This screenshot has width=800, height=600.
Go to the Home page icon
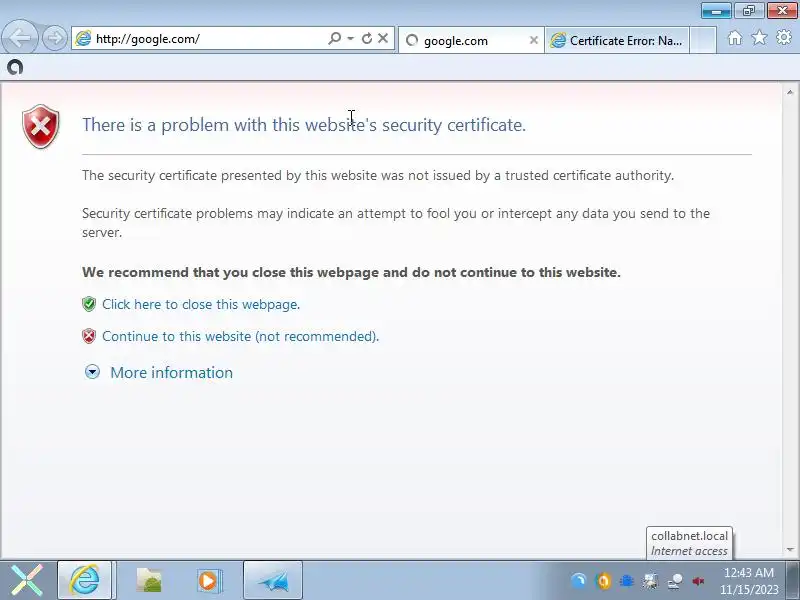[x=735, y=38]
